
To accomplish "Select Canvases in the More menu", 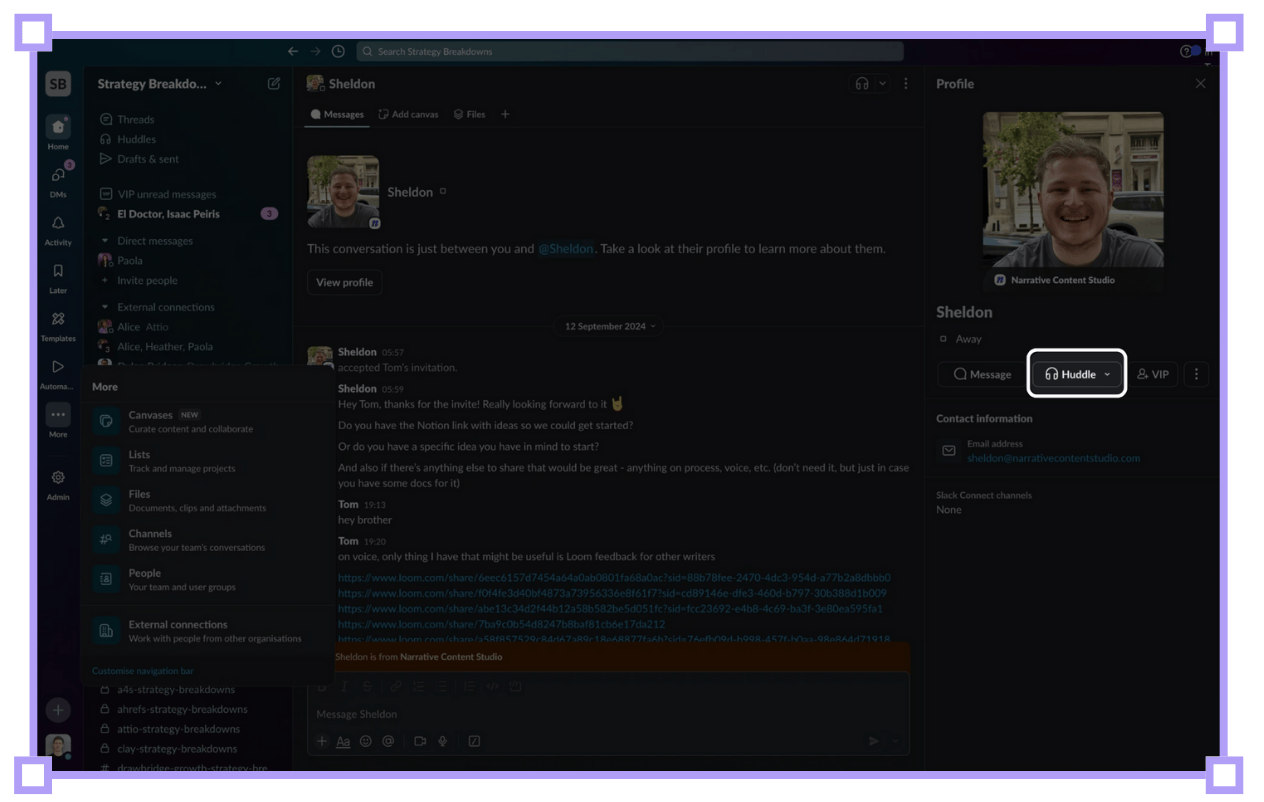I will [x=207, y=421].
